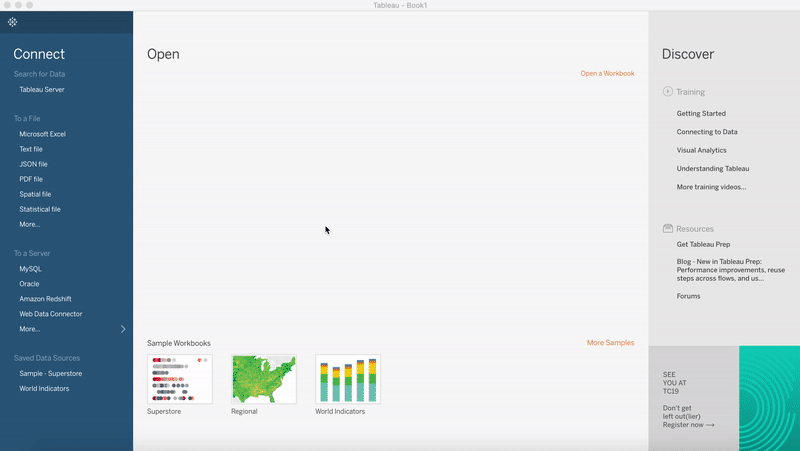Screen dimensions: 800x451
Task: Read the Blog - New in Tableau Prep post
Action: tap(731, 270)
